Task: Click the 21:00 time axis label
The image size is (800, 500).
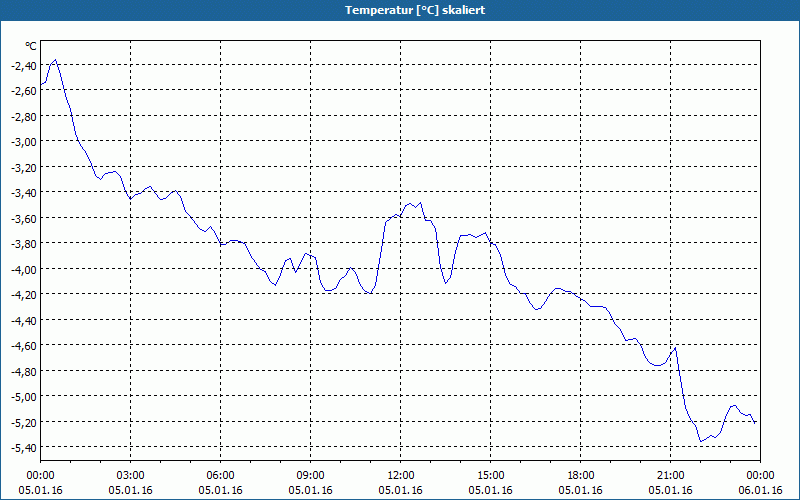Action: click(670, 476)
